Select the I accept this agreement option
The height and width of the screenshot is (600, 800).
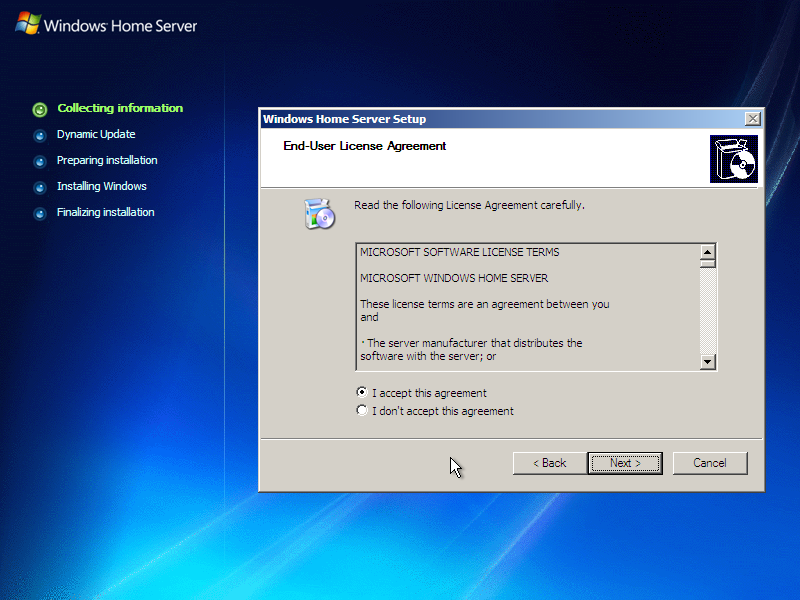pyautogui.click(x=361, y=392)
